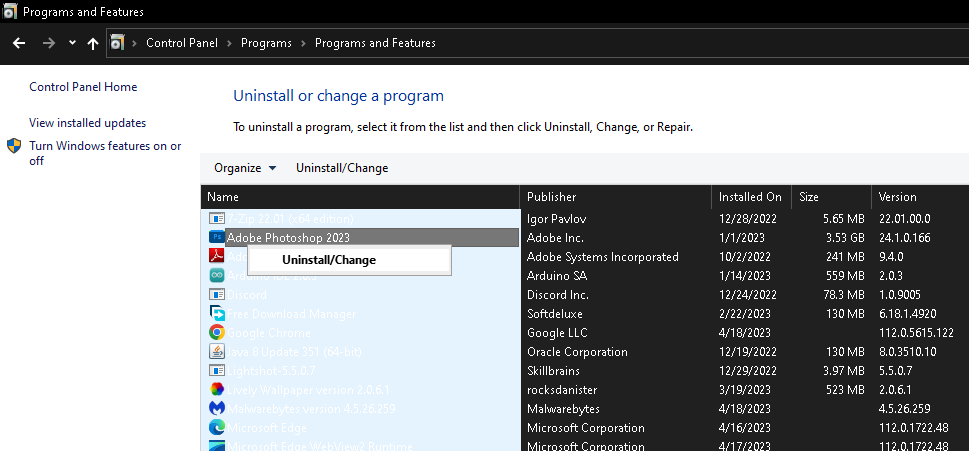The image size is (969, 451).
Task: Click the Google LLC publisher cell
Action: (557, 333)
